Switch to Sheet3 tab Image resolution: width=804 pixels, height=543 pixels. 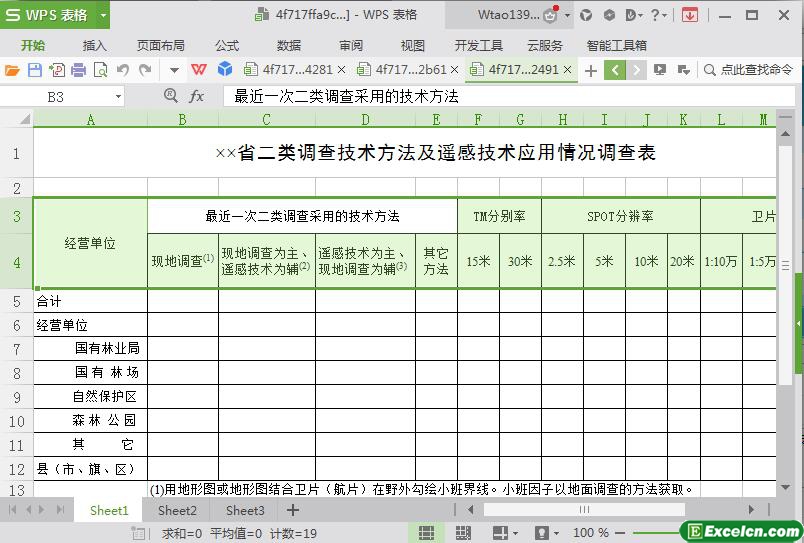245,510
